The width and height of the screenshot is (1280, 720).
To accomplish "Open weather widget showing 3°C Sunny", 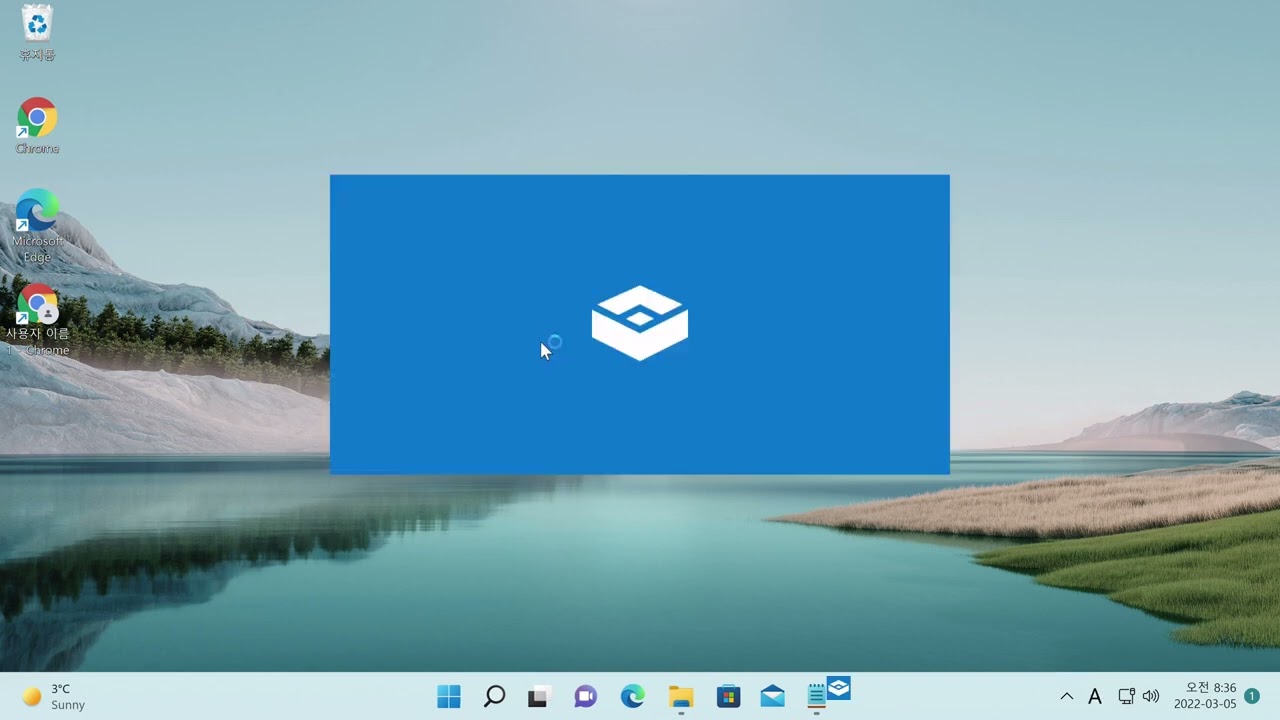I will coord(56,697).
